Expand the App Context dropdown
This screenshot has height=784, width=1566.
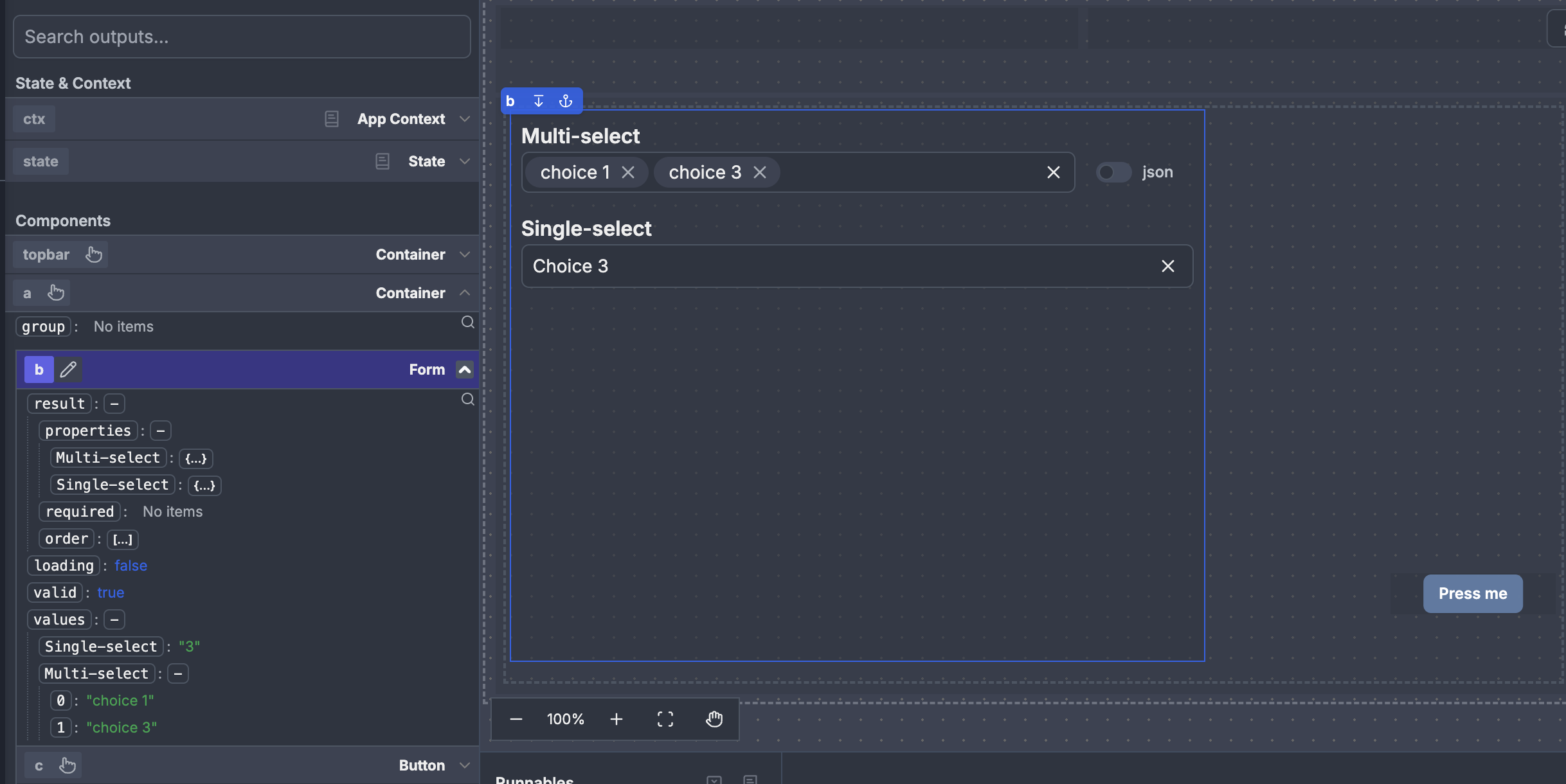[x=465, y=119]
